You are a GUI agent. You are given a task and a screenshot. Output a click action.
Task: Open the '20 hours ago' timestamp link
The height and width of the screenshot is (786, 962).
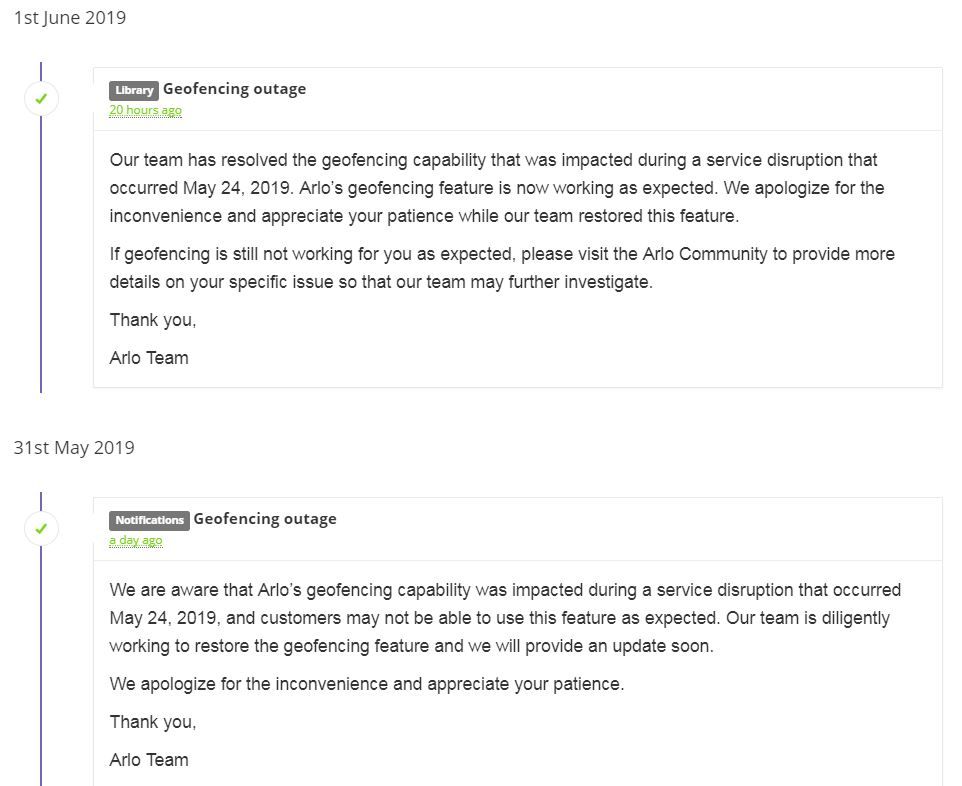pos(145,110)
